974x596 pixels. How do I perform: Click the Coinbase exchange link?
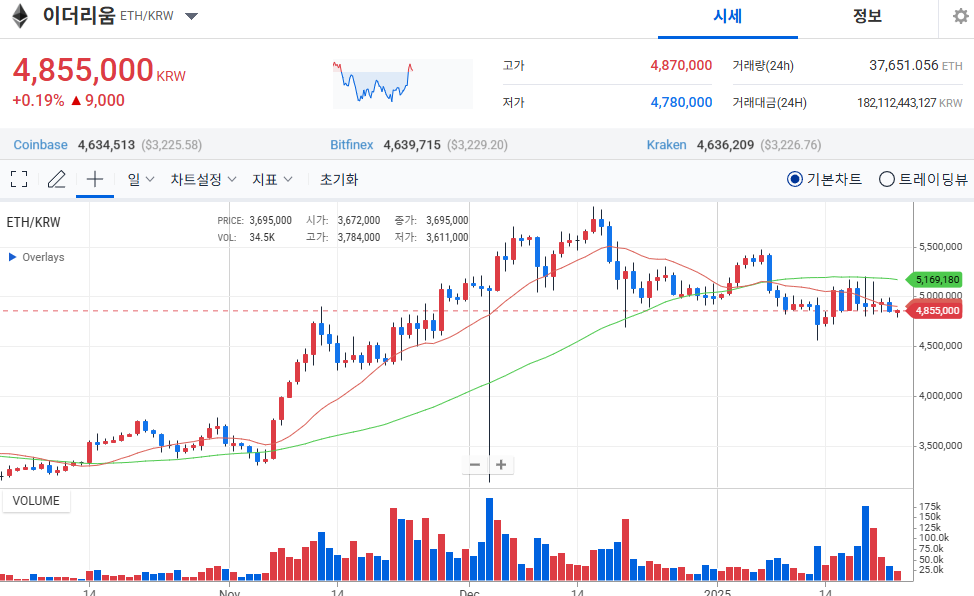click(40, 145)
